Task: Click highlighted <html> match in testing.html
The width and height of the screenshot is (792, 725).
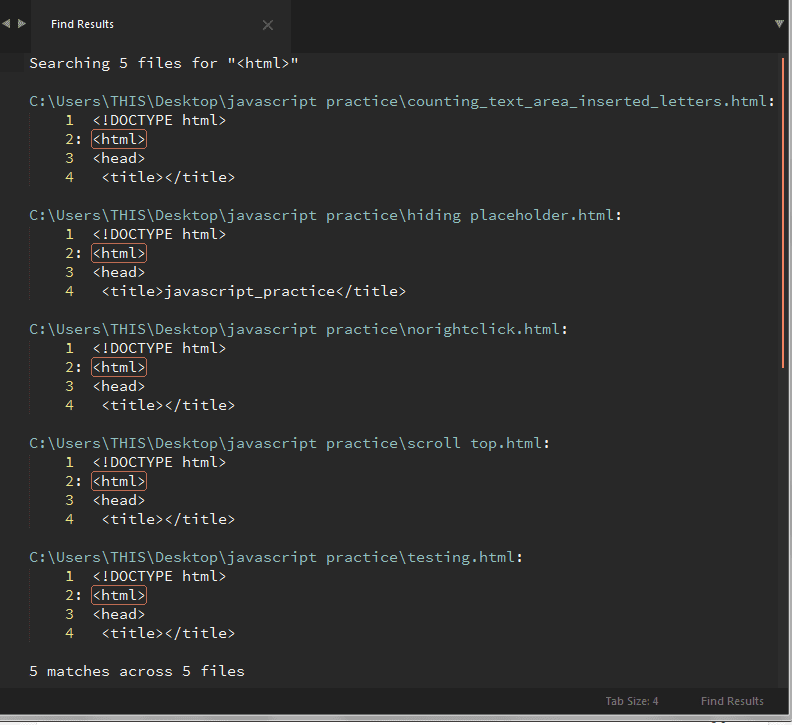Action: 119,595
